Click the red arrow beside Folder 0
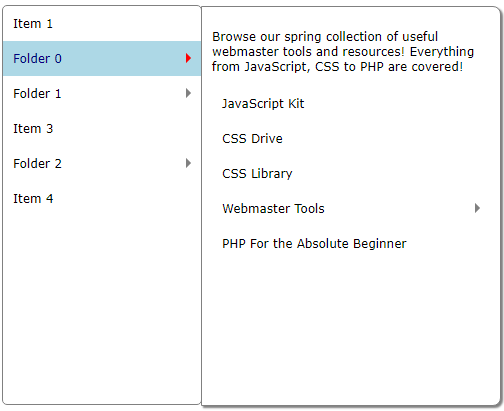Viewport: 504px width, 411px height. point(188,58)
